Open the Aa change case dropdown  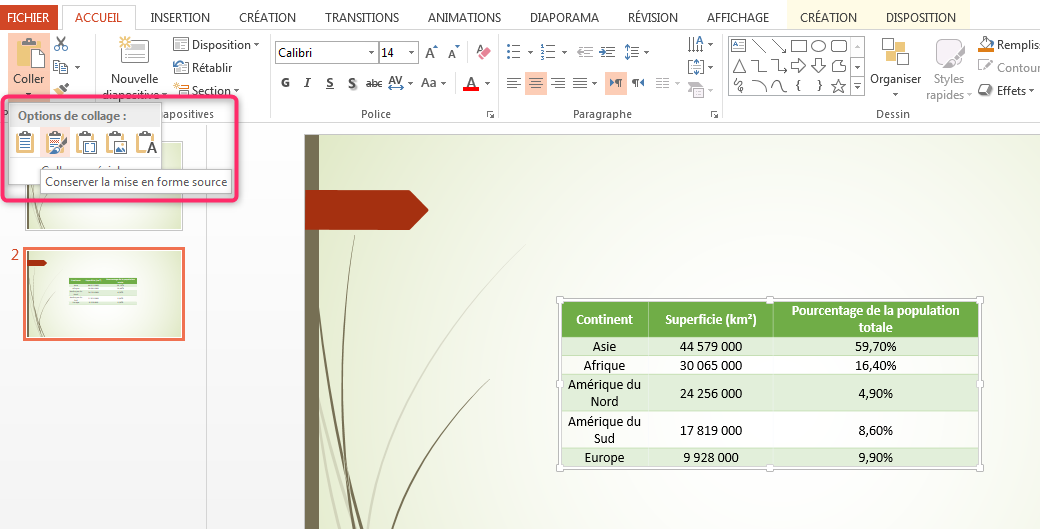[434, 83]
